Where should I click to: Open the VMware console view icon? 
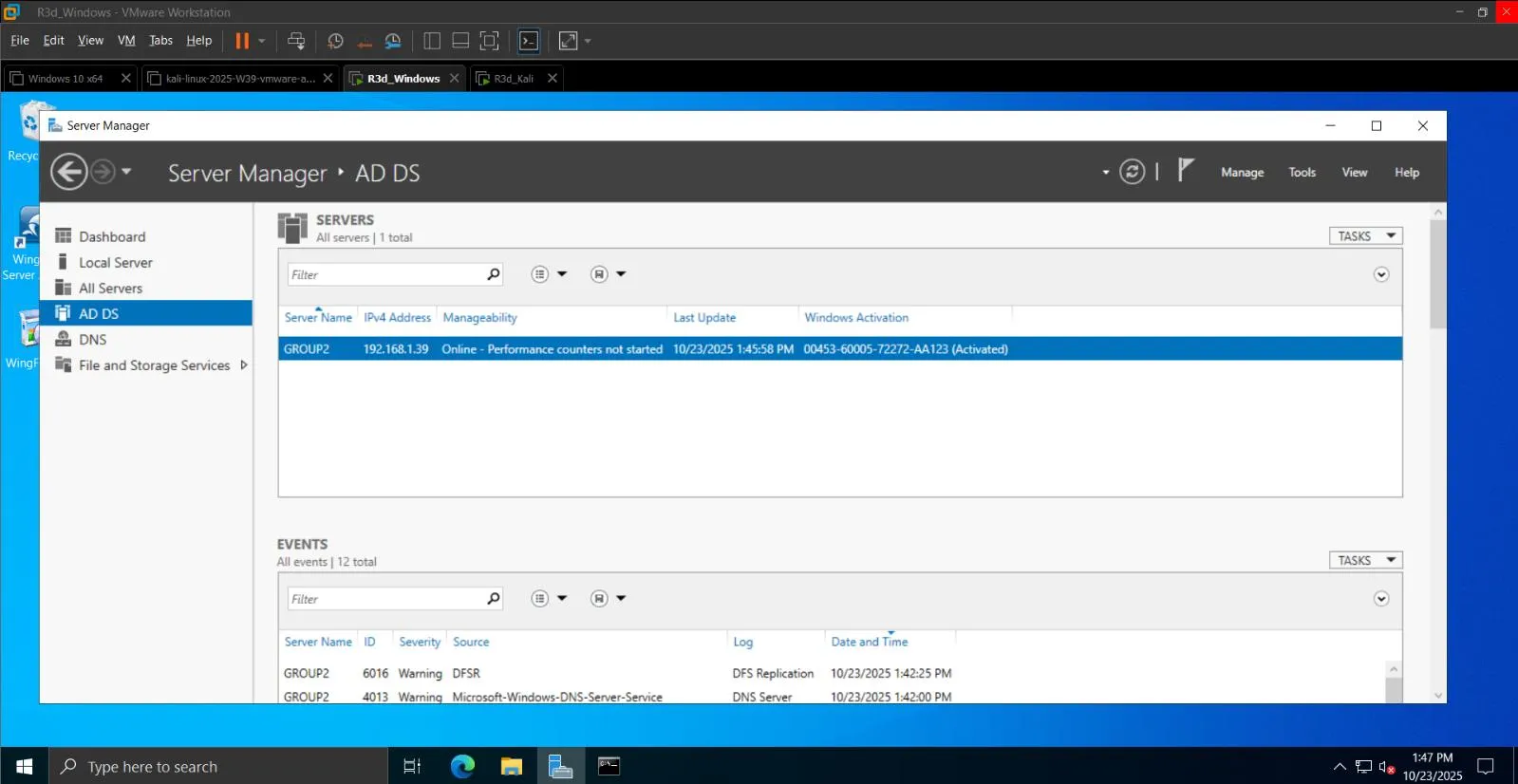coord(529,41)
